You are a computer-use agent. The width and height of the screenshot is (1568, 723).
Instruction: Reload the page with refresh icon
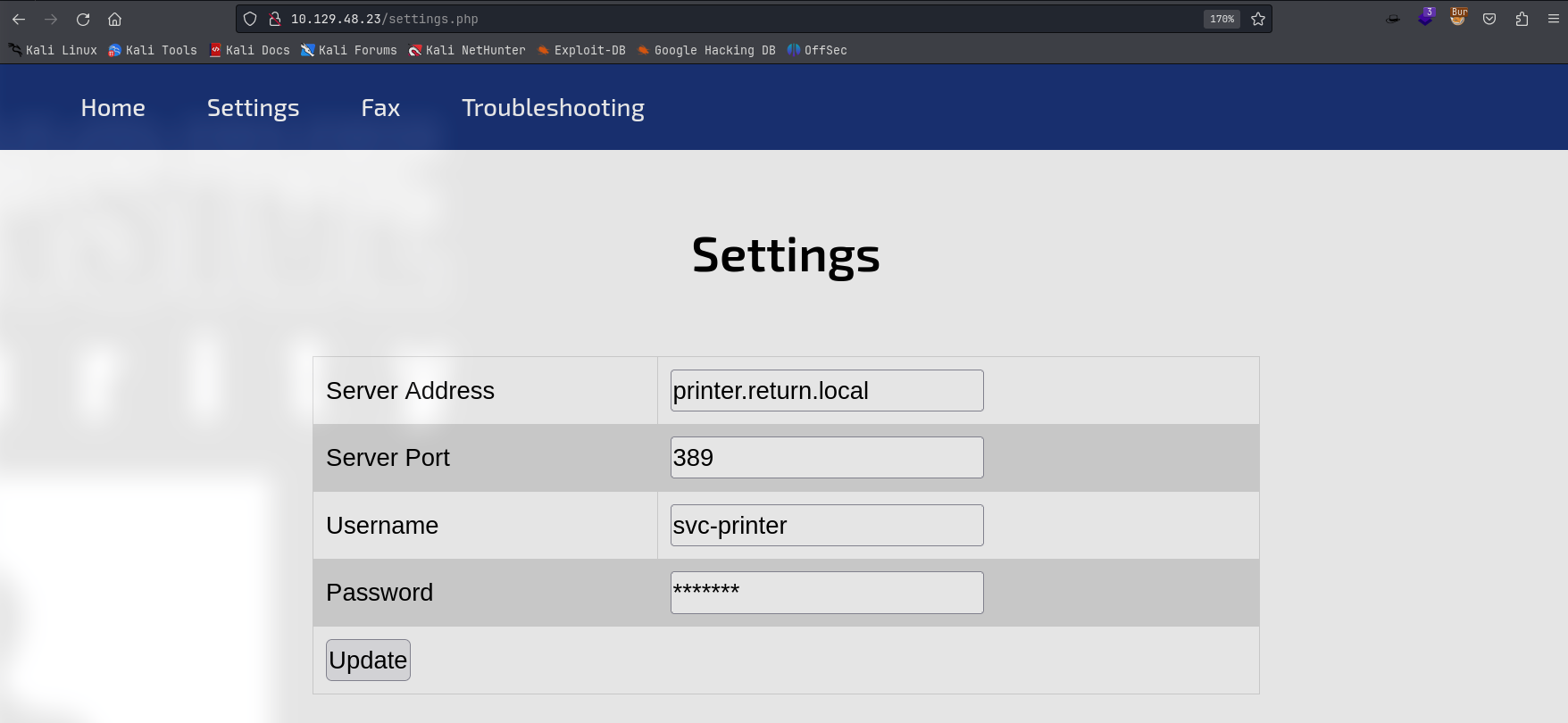click(83, 19)
